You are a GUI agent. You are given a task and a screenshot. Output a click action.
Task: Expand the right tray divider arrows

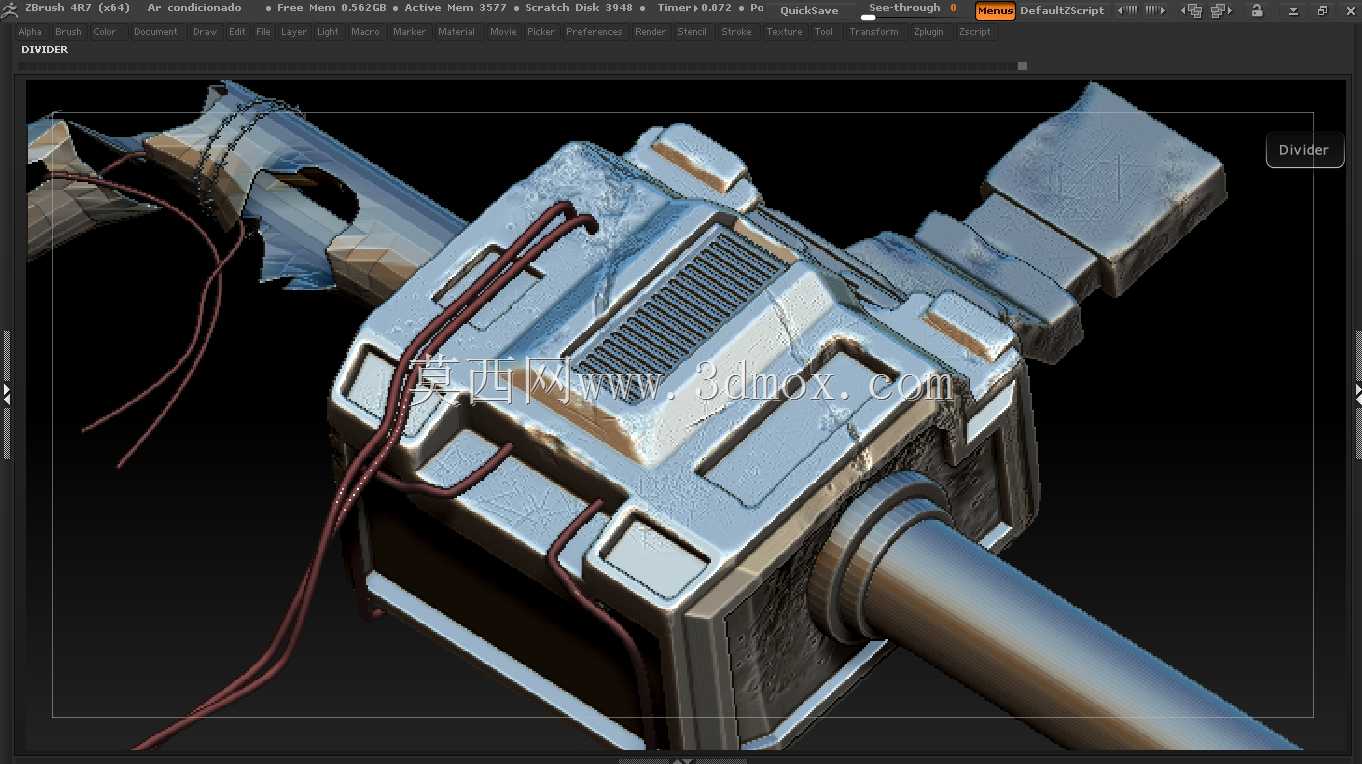click(1357, 394)
